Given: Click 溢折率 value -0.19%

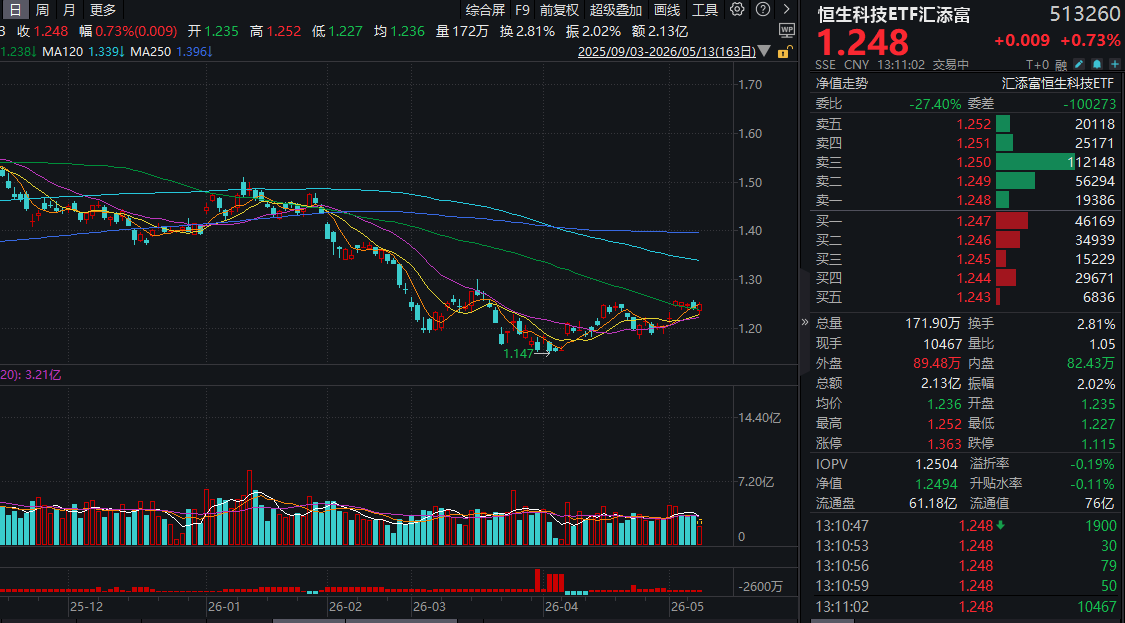Looking at the screenshot, I should (x=1093, y=464).
